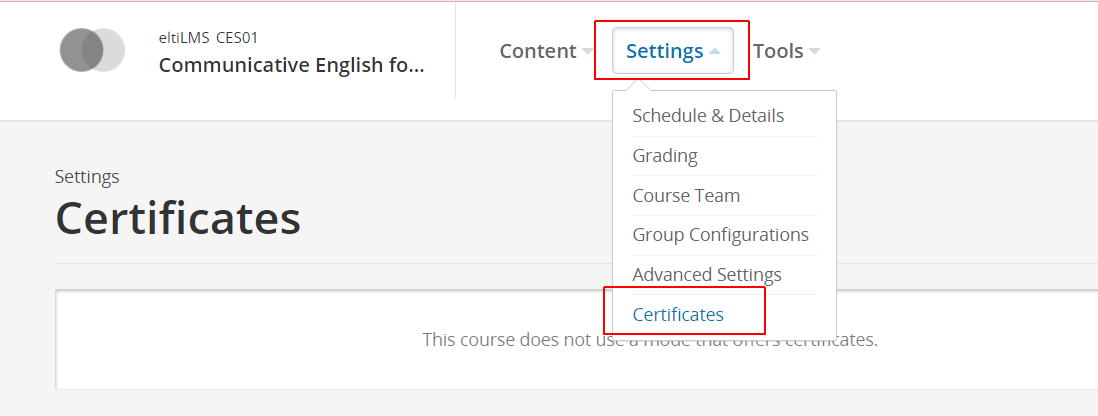Click the down arrow beside Tools
This screenshot has height=416, width=1098.
(x=814, y=51)
